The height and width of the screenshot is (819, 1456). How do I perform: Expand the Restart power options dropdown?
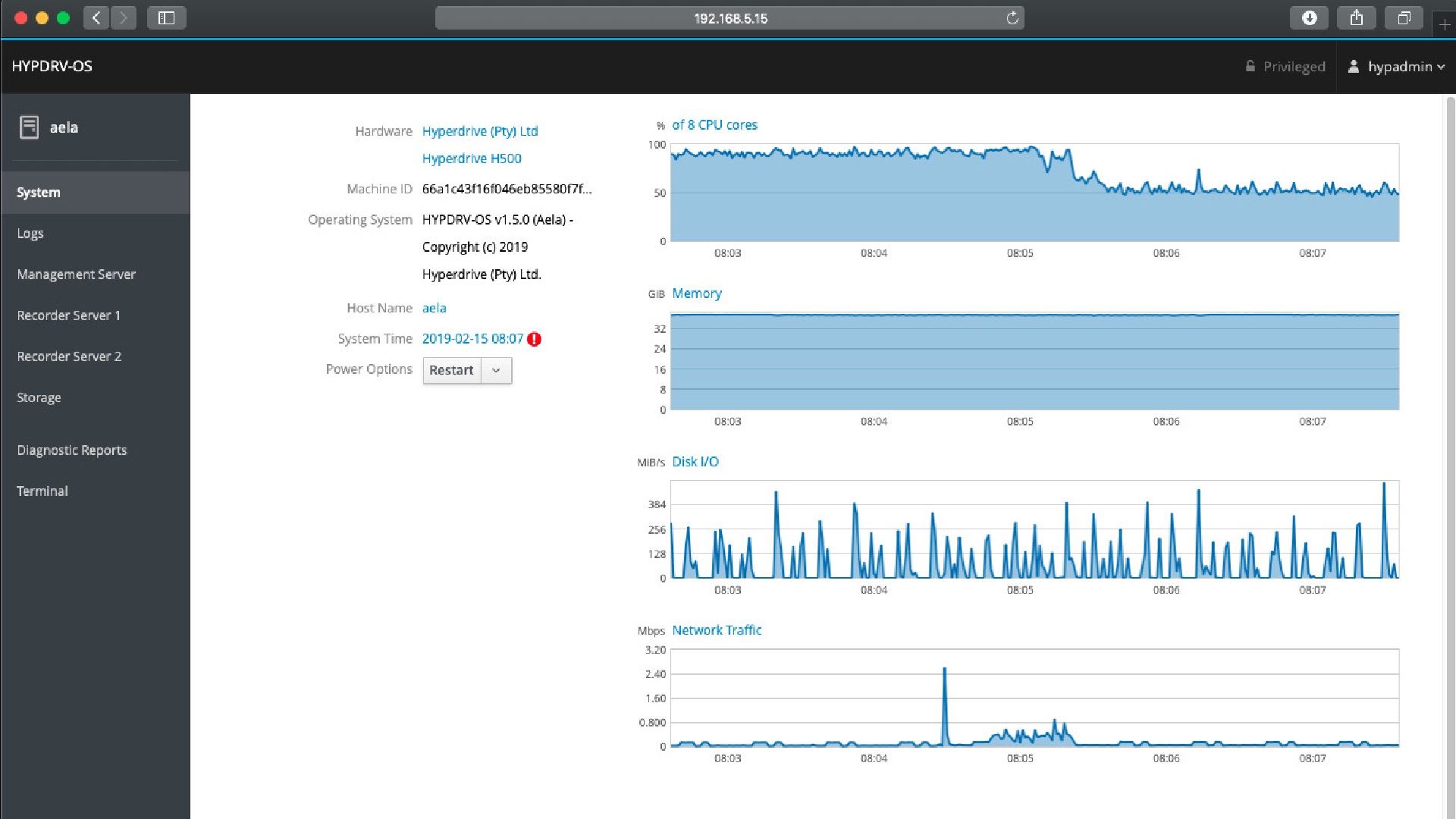coord(497,370)
